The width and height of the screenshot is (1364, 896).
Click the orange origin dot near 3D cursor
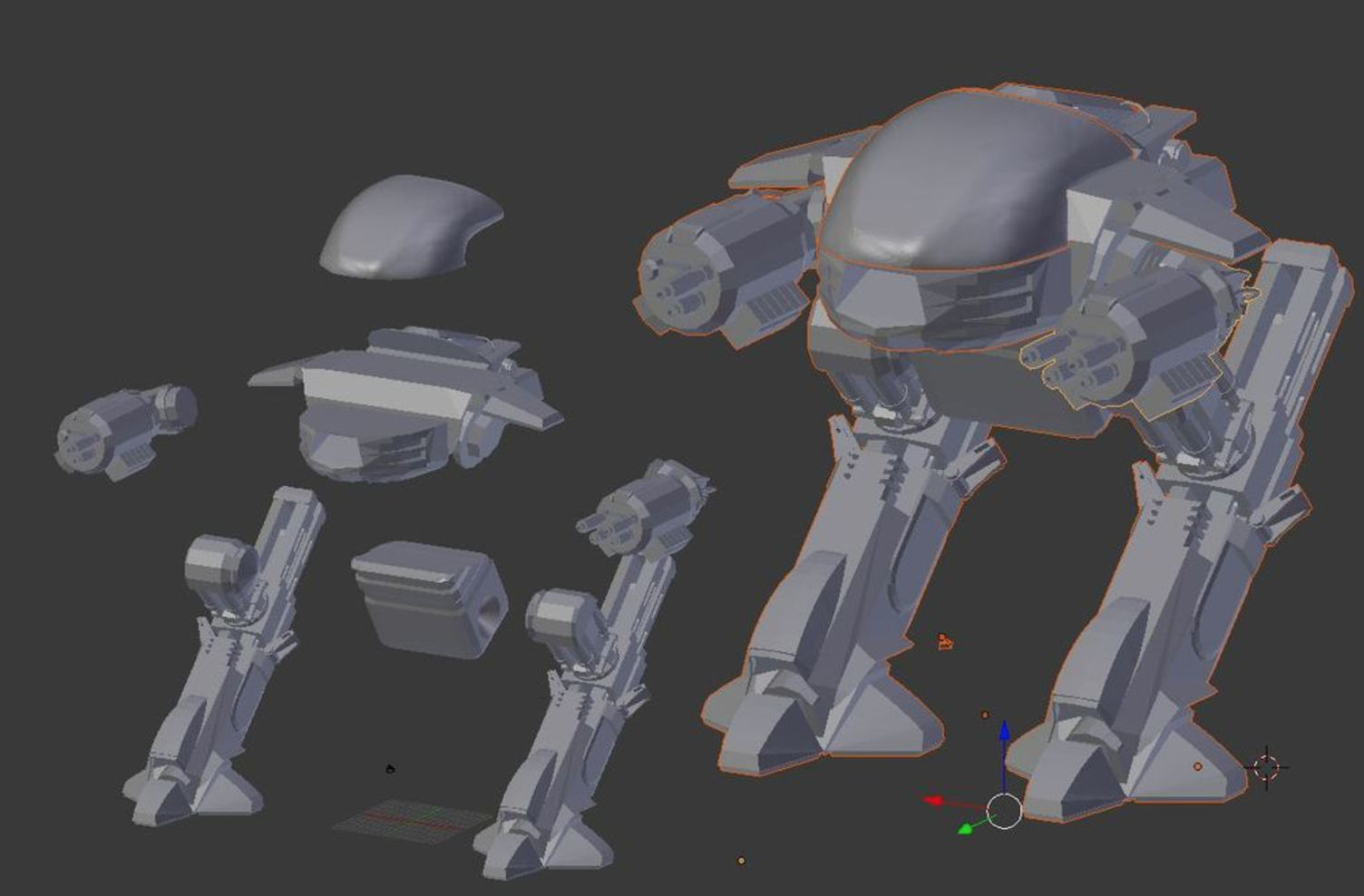click(1197, 766)
